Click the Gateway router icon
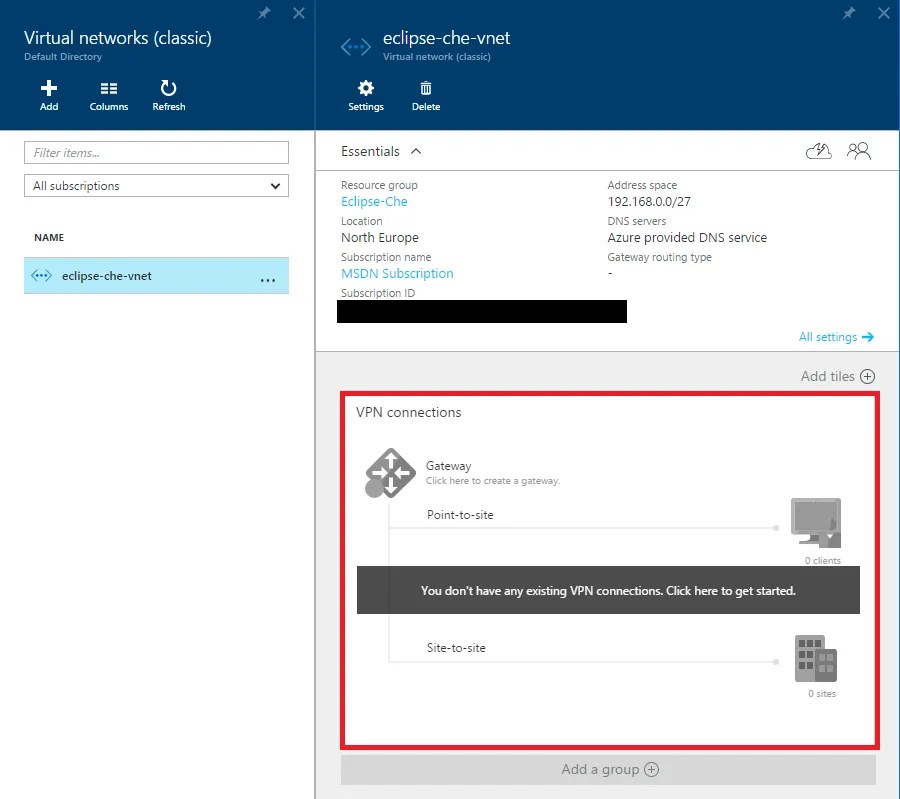 (390, 473)
